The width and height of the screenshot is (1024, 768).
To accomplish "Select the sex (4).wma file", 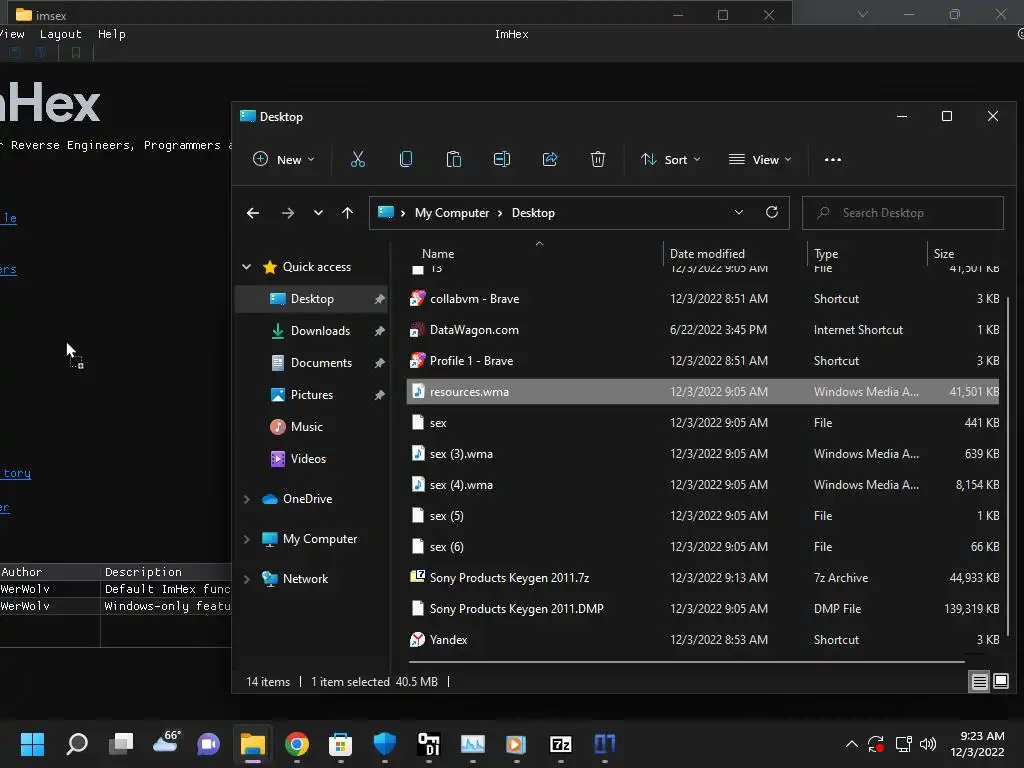I will (703, 485).
